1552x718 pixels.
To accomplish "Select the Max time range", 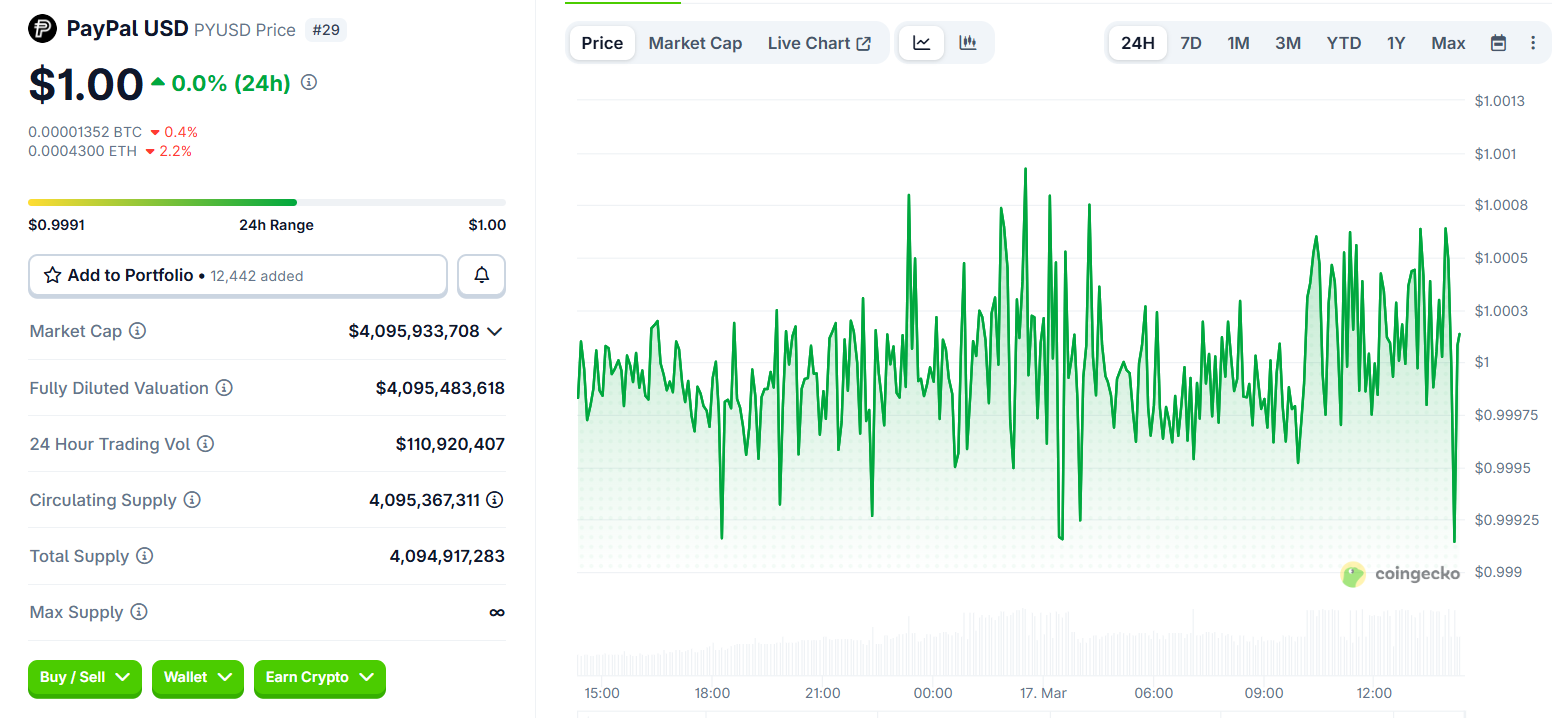I will pos(1447,43).
